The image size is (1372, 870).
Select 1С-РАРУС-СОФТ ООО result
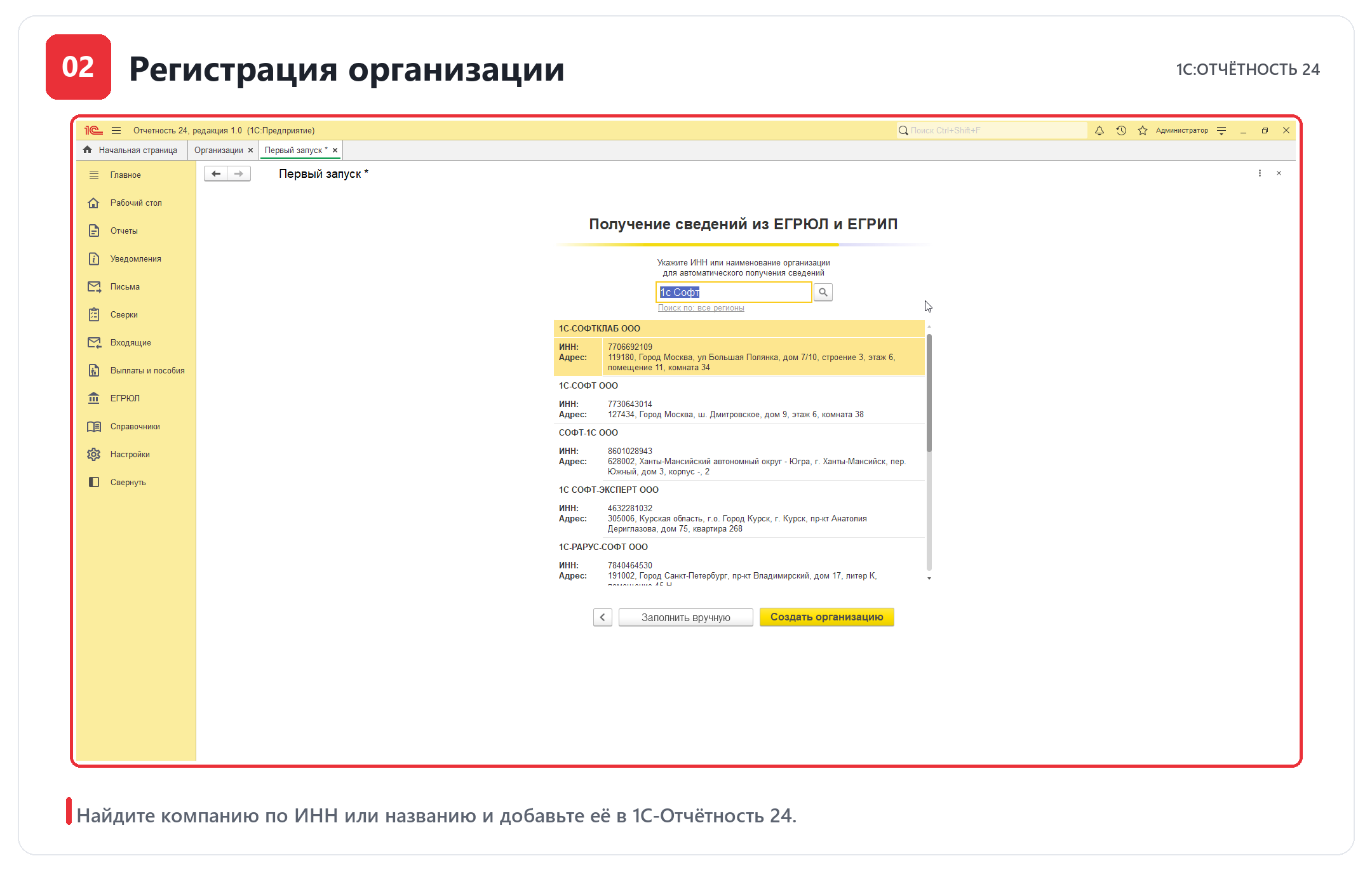pyautogui.click(x=739, y=563)
